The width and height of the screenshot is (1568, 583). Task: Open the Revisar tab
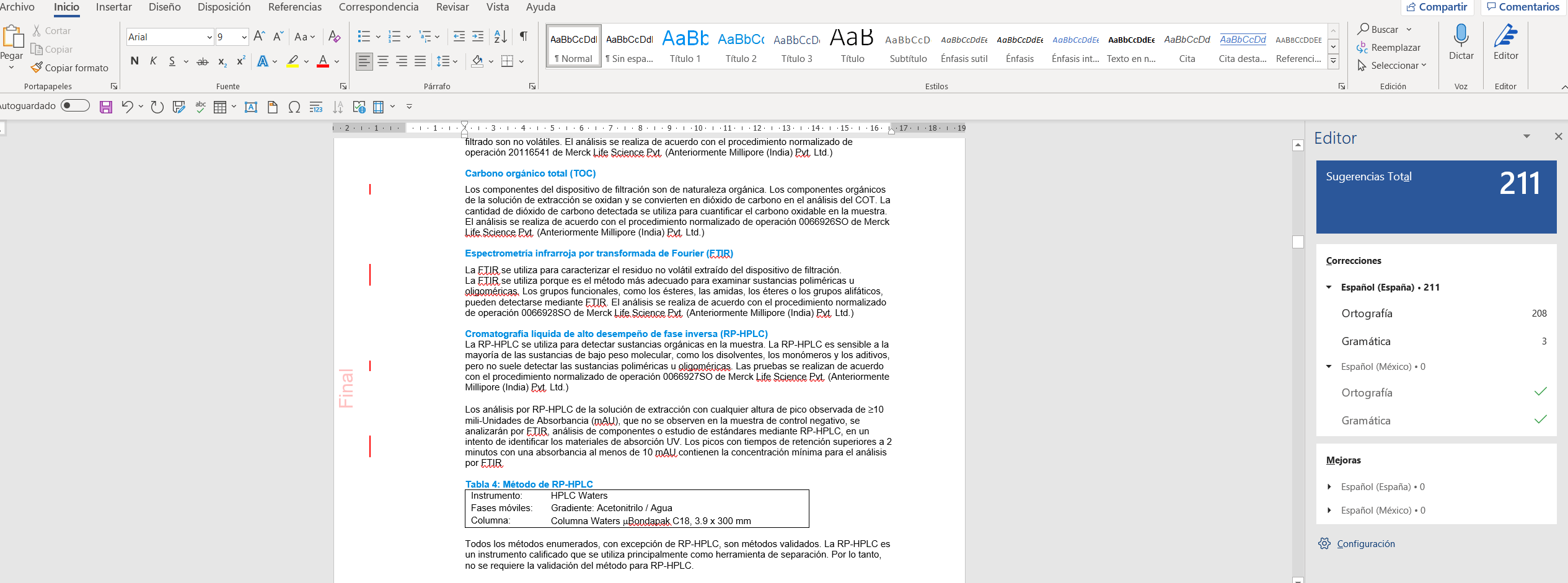tap(452, 7)
